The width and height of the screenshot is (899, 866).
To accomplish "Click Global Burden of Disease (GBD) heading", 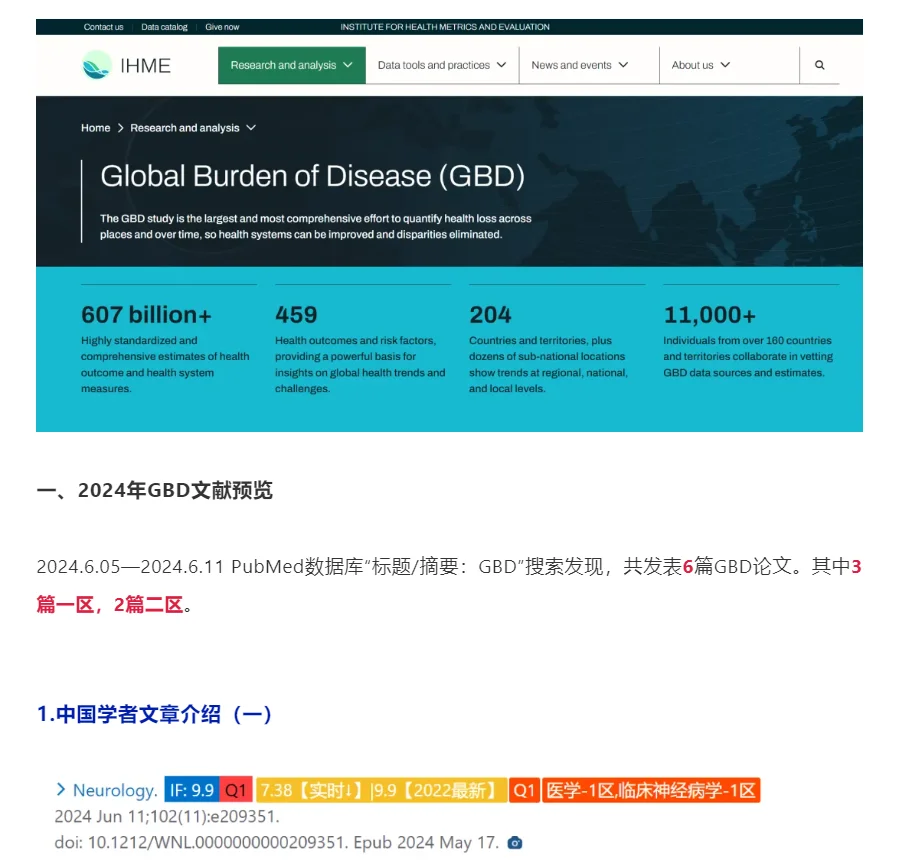I will [312, 175].
